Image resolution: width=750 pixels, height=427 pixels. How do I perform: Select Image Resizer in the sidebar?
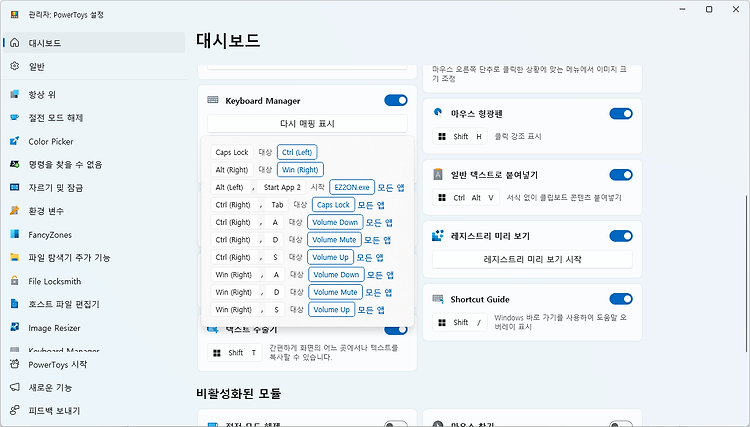pos(94,328)
